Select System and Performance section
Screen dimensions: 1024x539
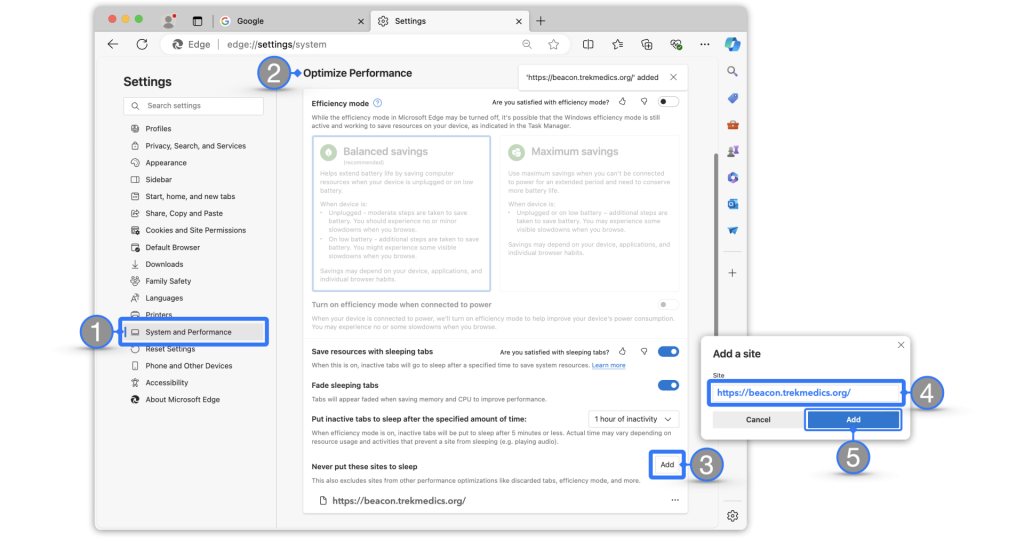[x=195, y=332]
